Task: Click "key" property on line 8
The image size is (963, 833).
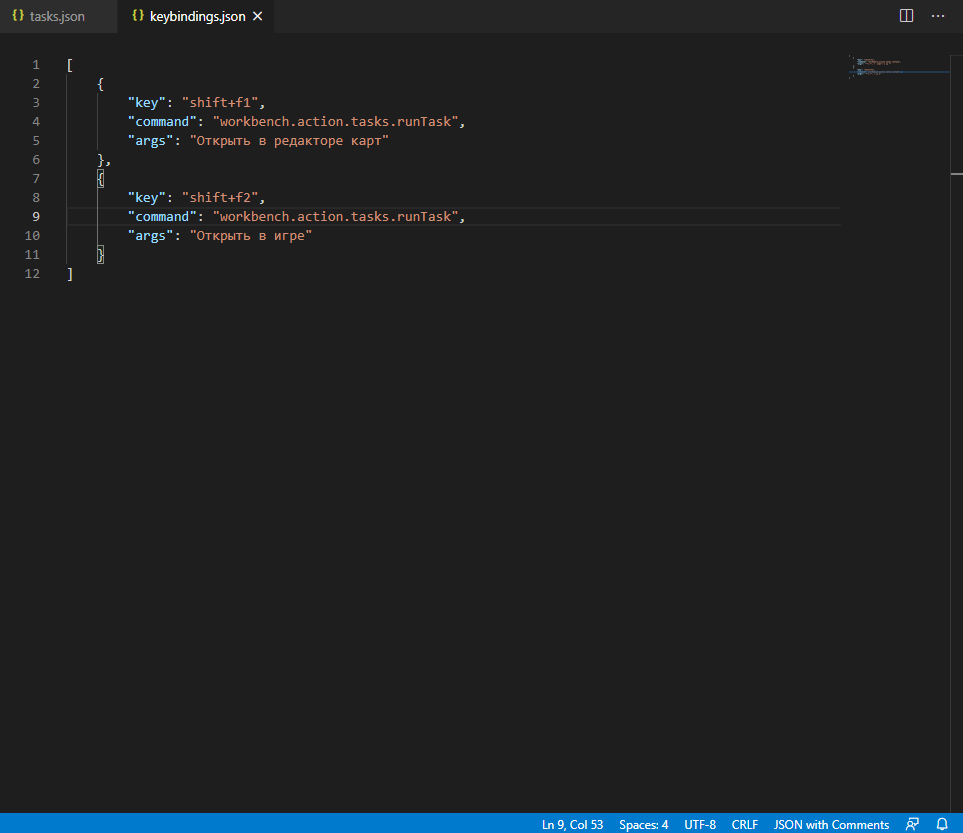Action: pos(147,198)
